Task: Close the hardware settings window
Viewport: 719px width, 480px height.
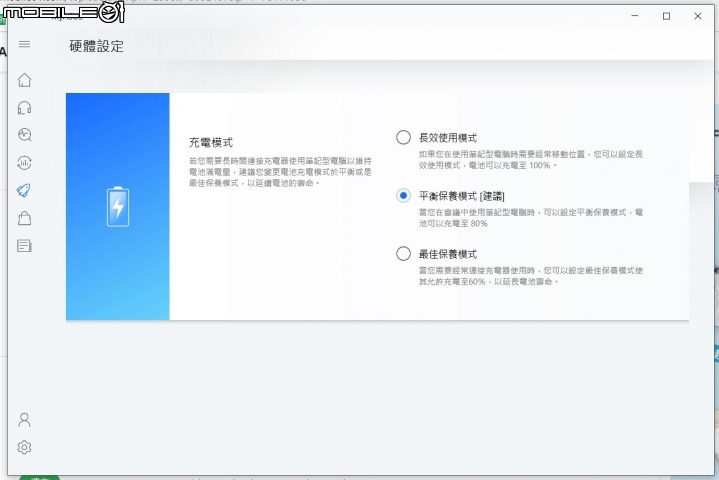Action: click(698, 16)
